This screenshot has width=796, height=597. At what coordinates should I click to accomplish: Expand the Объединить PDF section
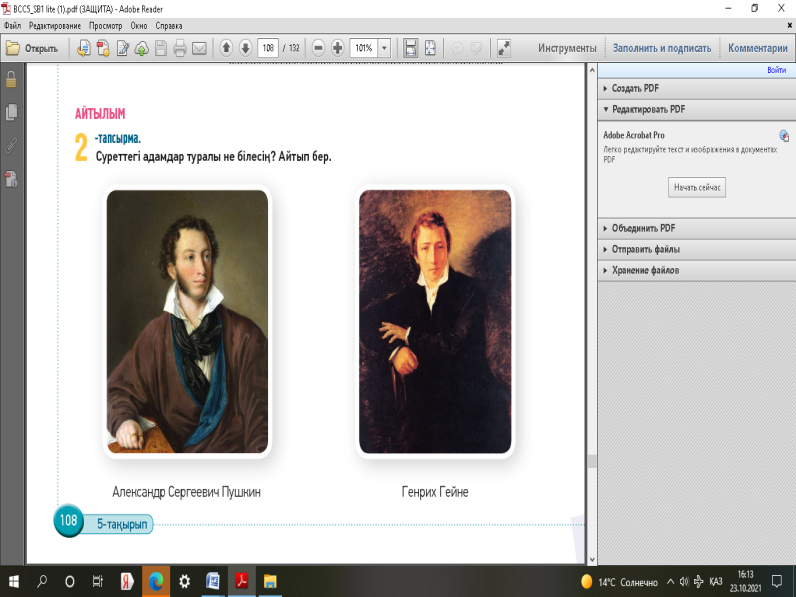point(643,228)
